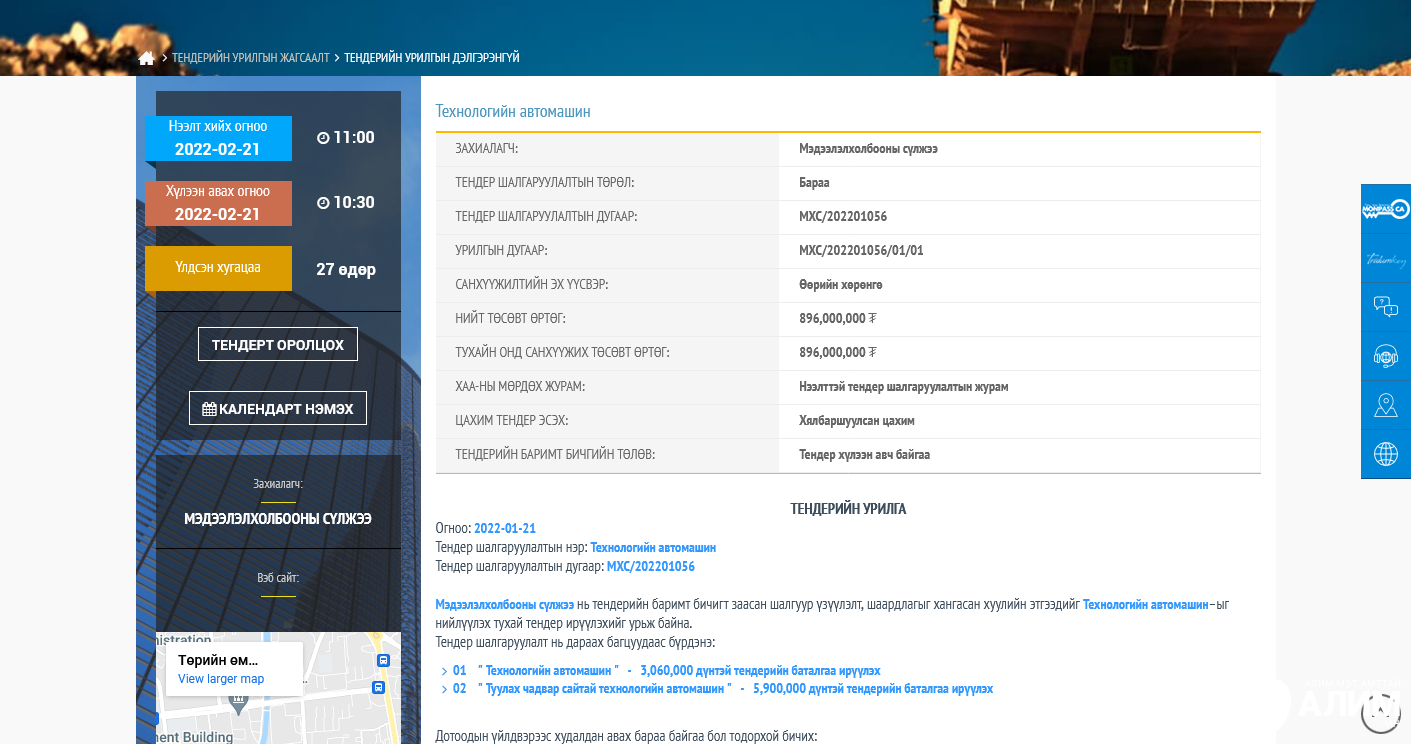Open the Tridum key sidebar icon
Viewport: 1411px width, 744px height.
tap(1386, 259)
